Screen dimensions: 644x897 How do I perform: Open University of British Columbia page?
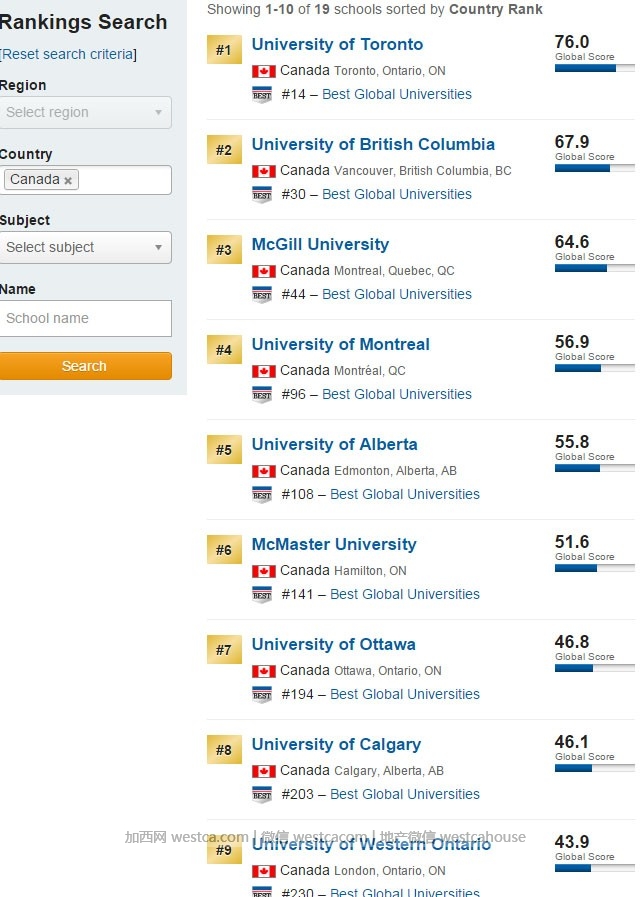tap(373, 144)
